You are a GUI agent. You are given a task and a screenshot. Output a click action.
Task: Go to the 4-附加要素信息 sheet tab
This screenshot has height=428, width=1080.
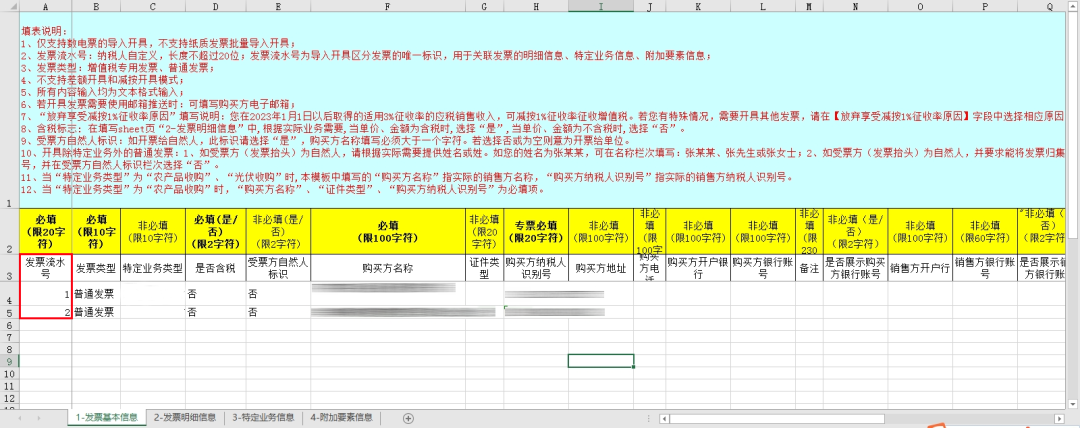click(341, 418)
